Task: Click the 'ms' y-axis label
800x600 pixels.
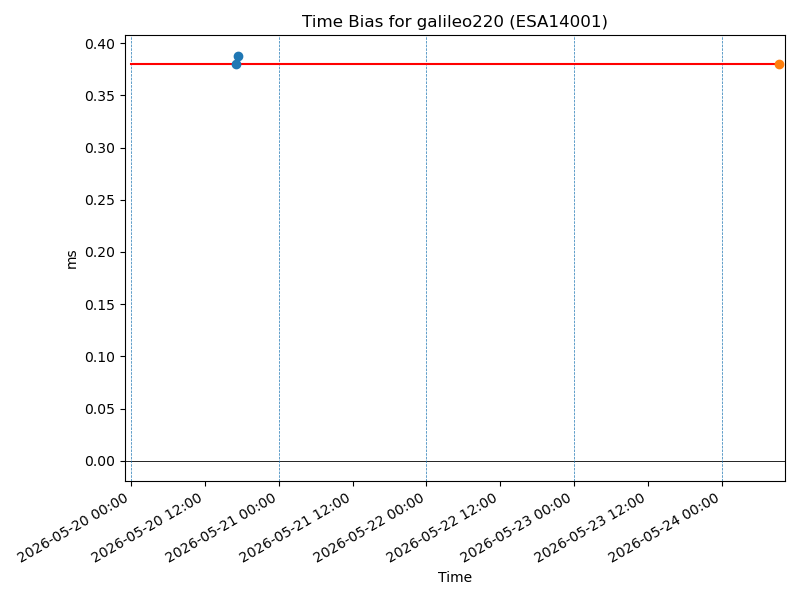Action: click(71, 260)
